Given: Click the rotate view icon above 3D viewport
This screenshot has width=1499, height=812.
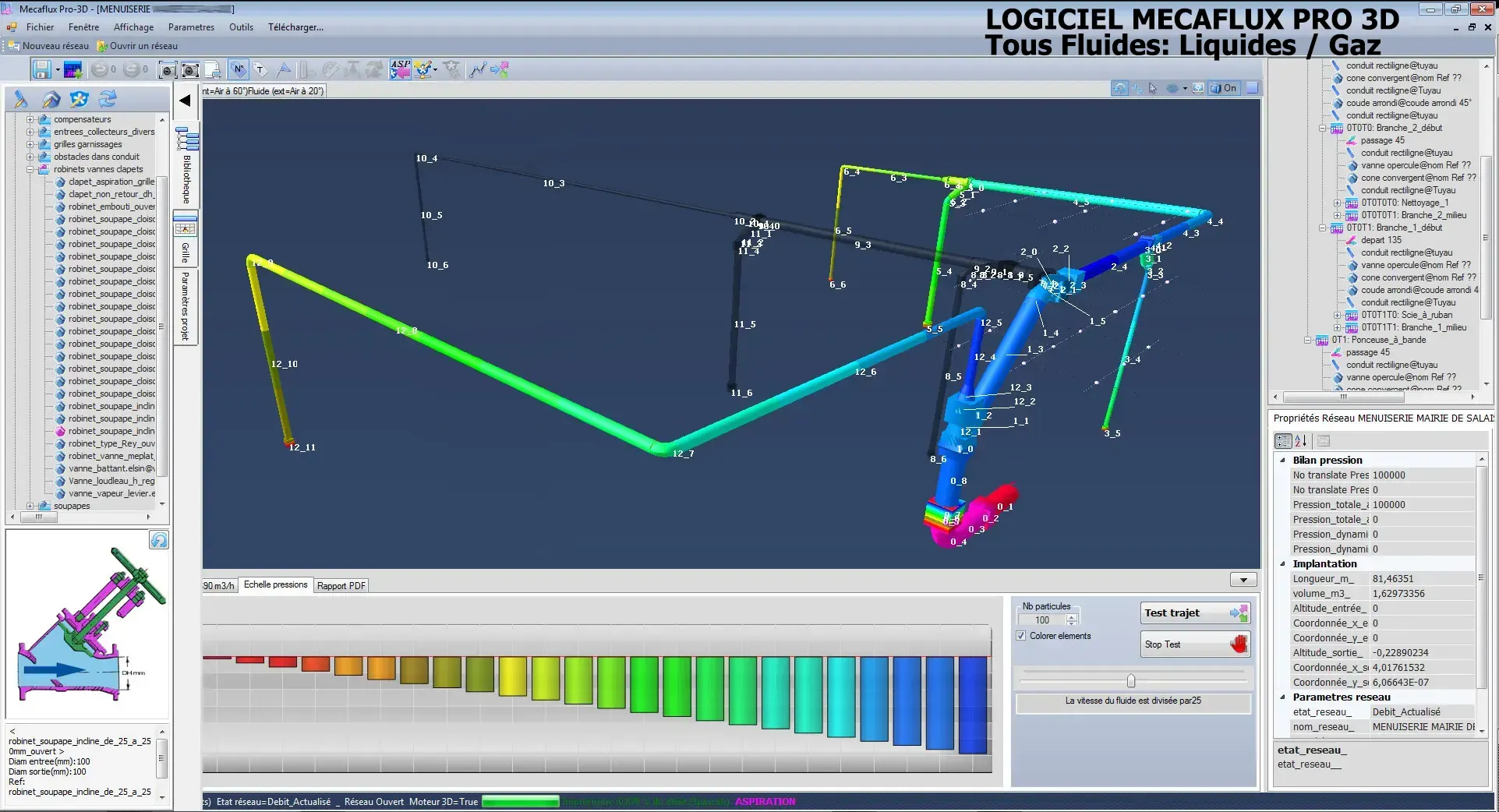Looking at the screenshot, I should [1119, 89].
